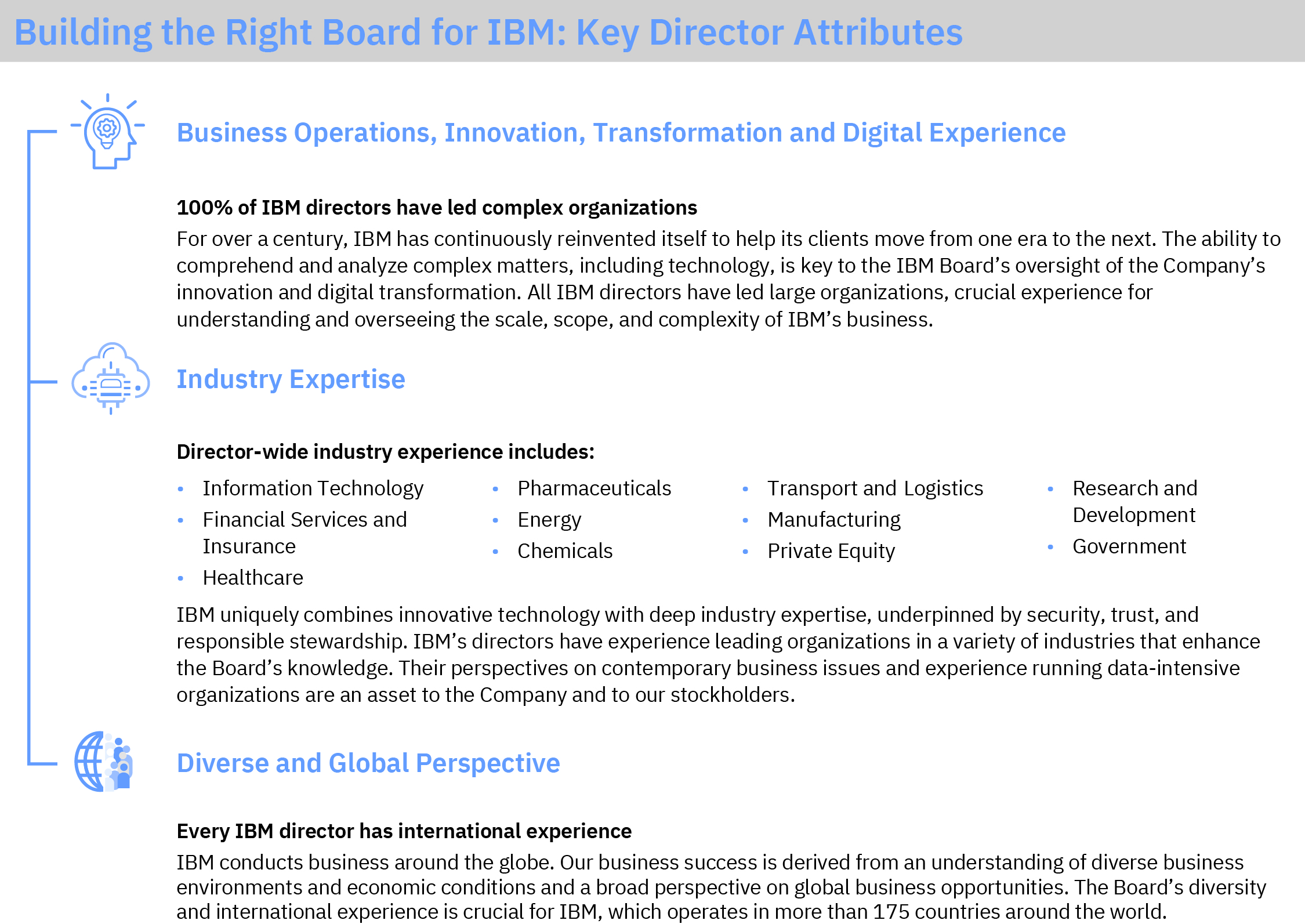1305x924 pixels.
Task: Click the 'Private Equity' bullet item
Action: pos(831,551)
